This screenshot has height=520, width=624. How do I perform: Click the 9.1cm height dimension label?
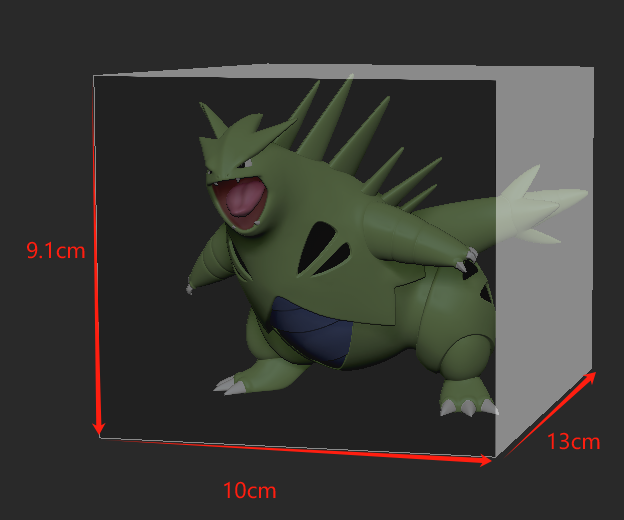coord(55,250)
